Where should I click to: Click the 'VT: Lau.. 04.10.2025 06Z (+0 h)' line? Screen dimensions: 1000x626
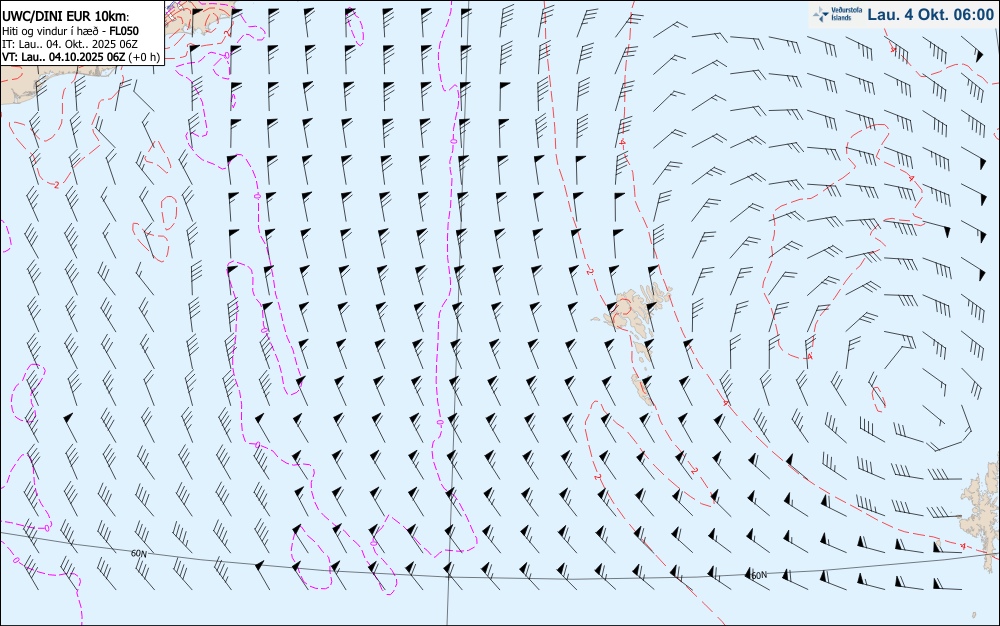(x=80, y=57)
